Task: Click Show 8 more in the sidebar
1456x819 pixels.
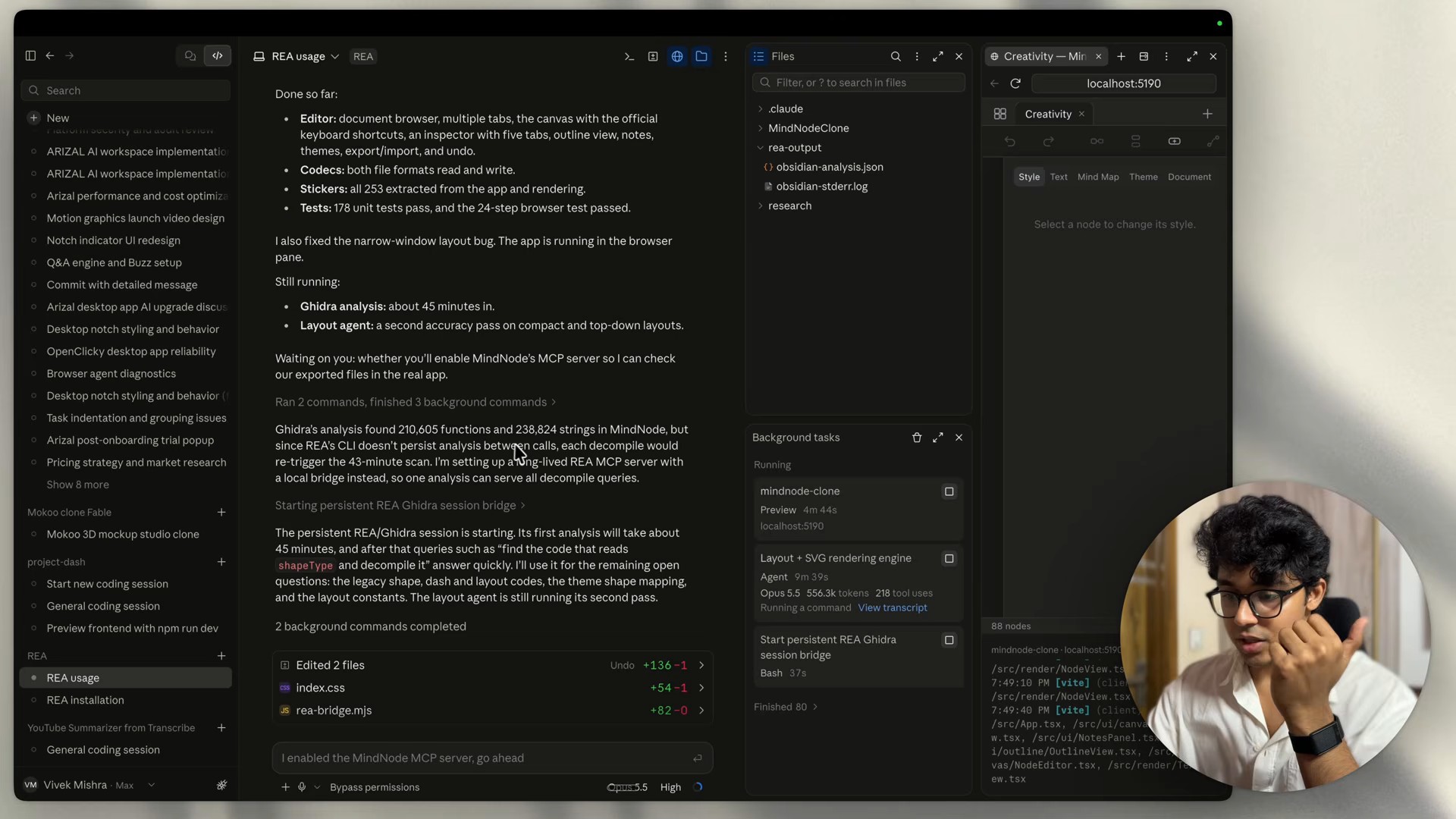Action: [x=77, y=485]
